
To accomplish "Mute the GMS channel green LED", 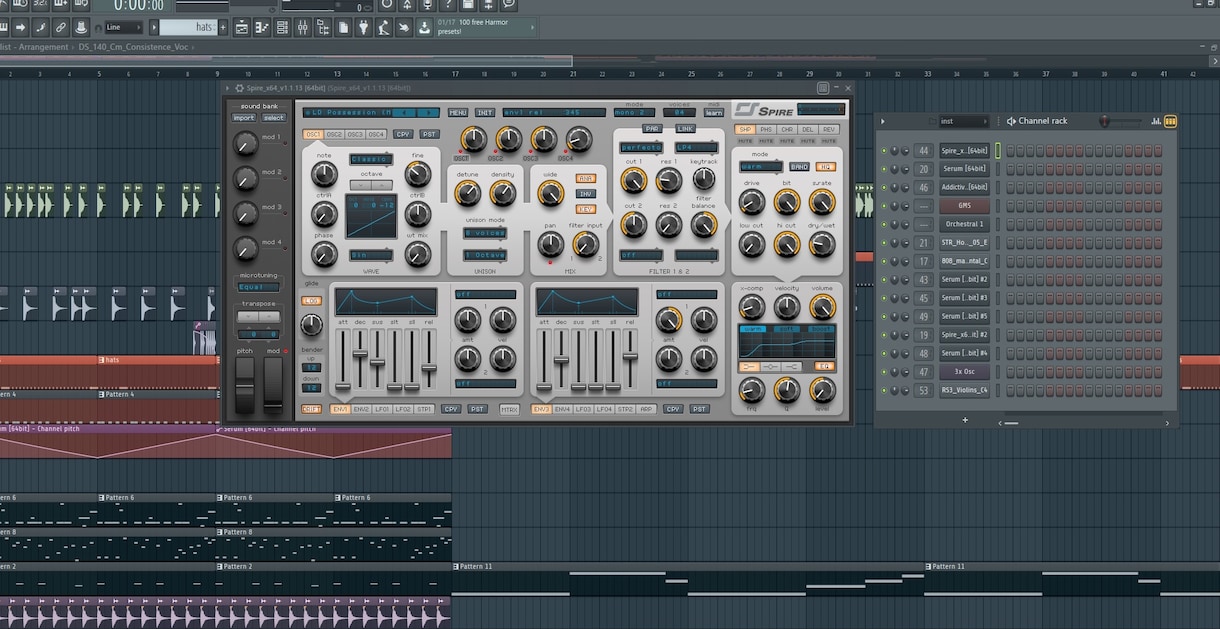I will click(884, 206).
